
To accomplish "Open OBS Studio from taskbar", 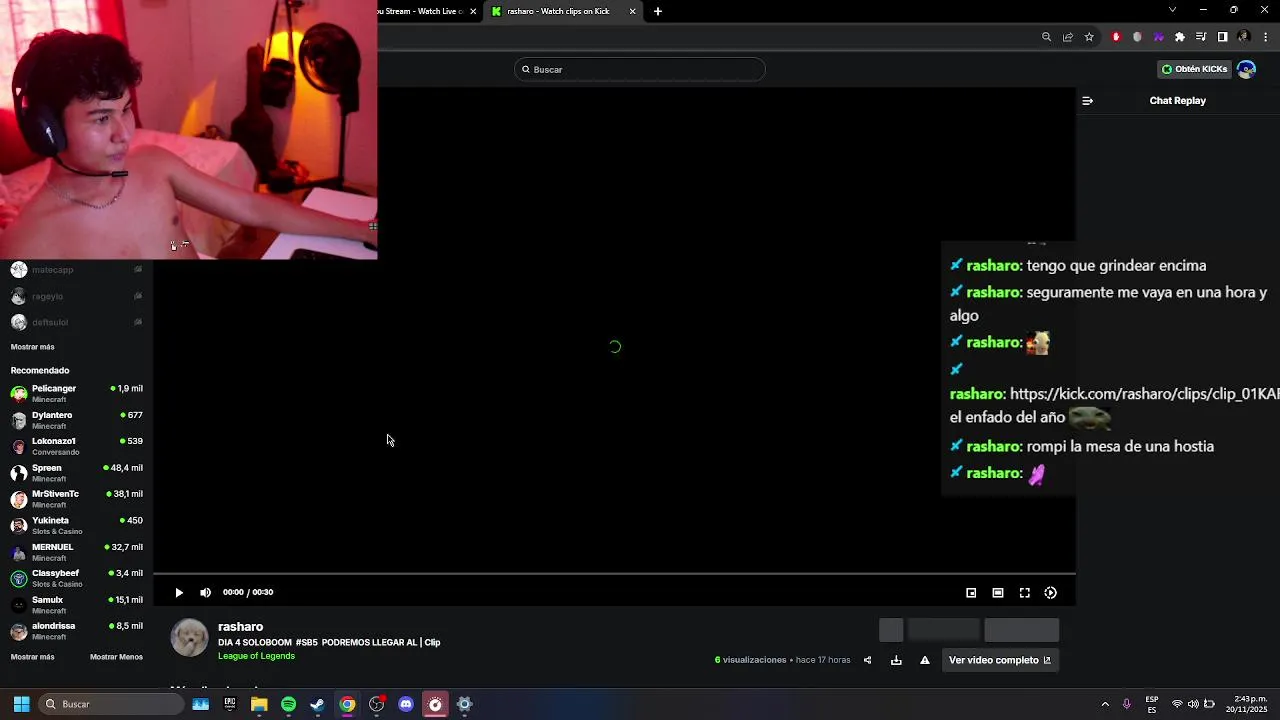I will coord(376,704).
